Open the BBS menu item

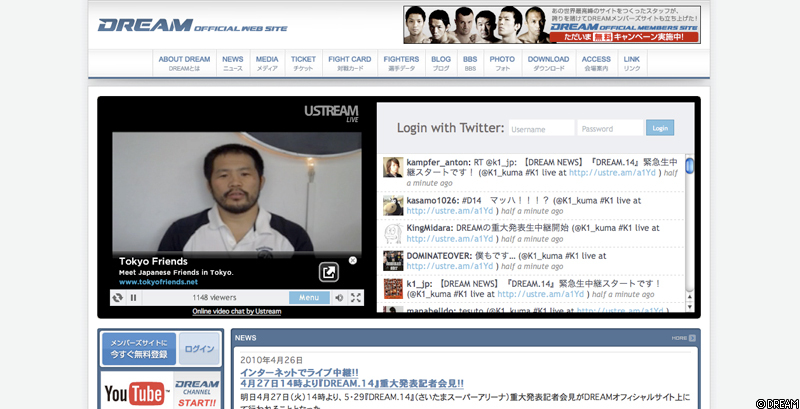[470, 63]
